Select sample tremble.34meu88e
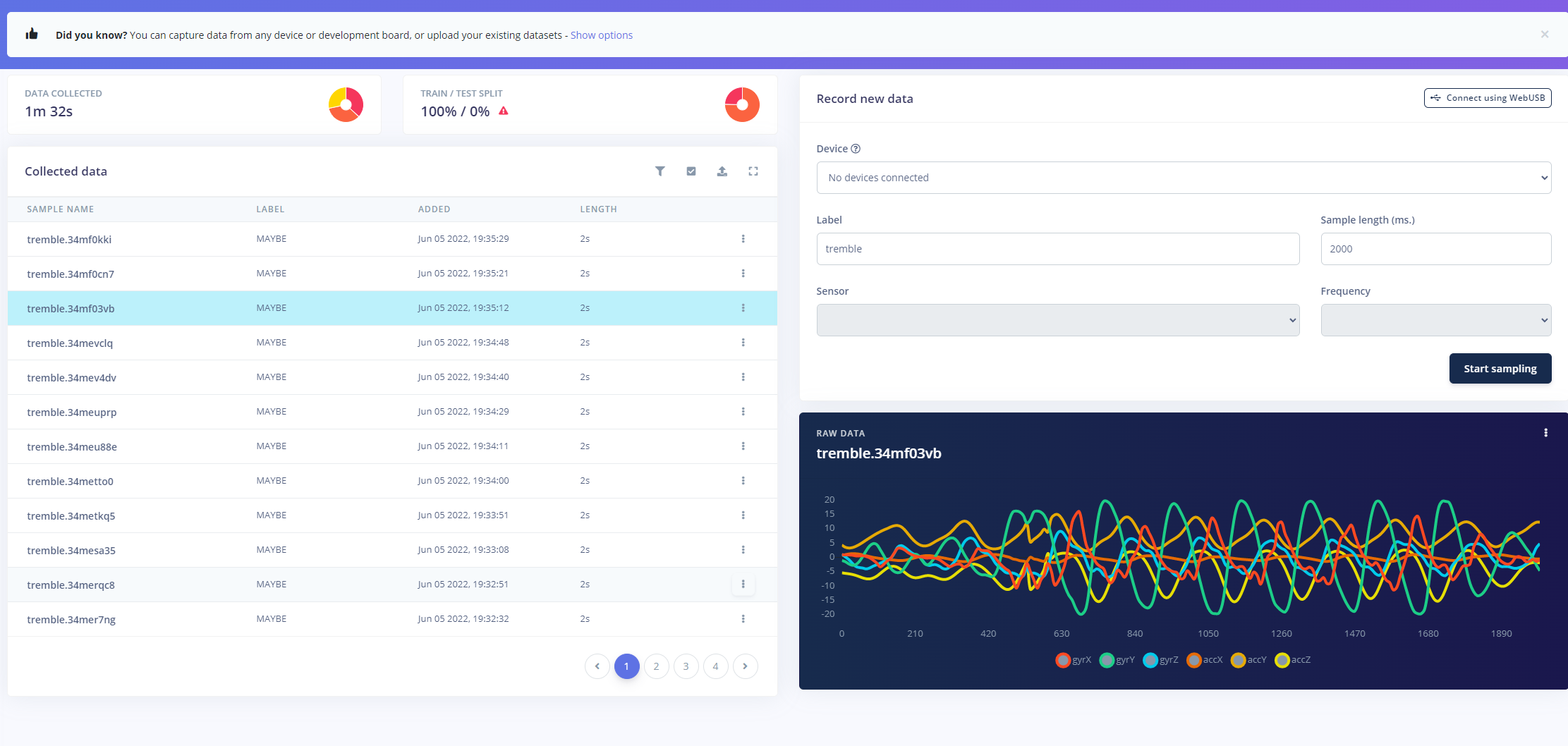This screenshot has width=1568, height=746. pyautogui.click(x=392, y=446)
